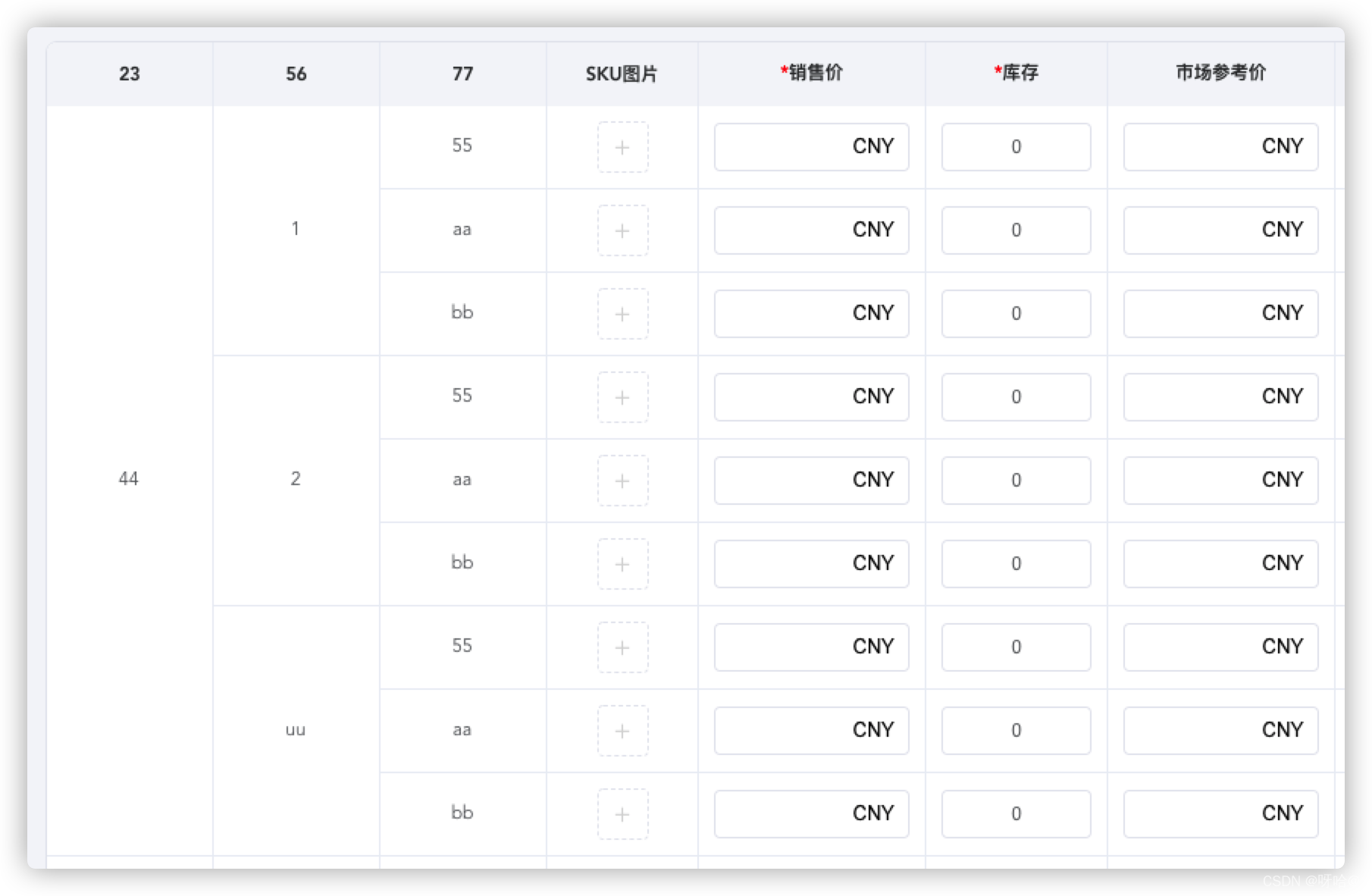Click the 库存 input showing 0 in row aa of group 1
Image resolution: width=1372 pixels, height=896 pixels.
(x=1016, y=230)
